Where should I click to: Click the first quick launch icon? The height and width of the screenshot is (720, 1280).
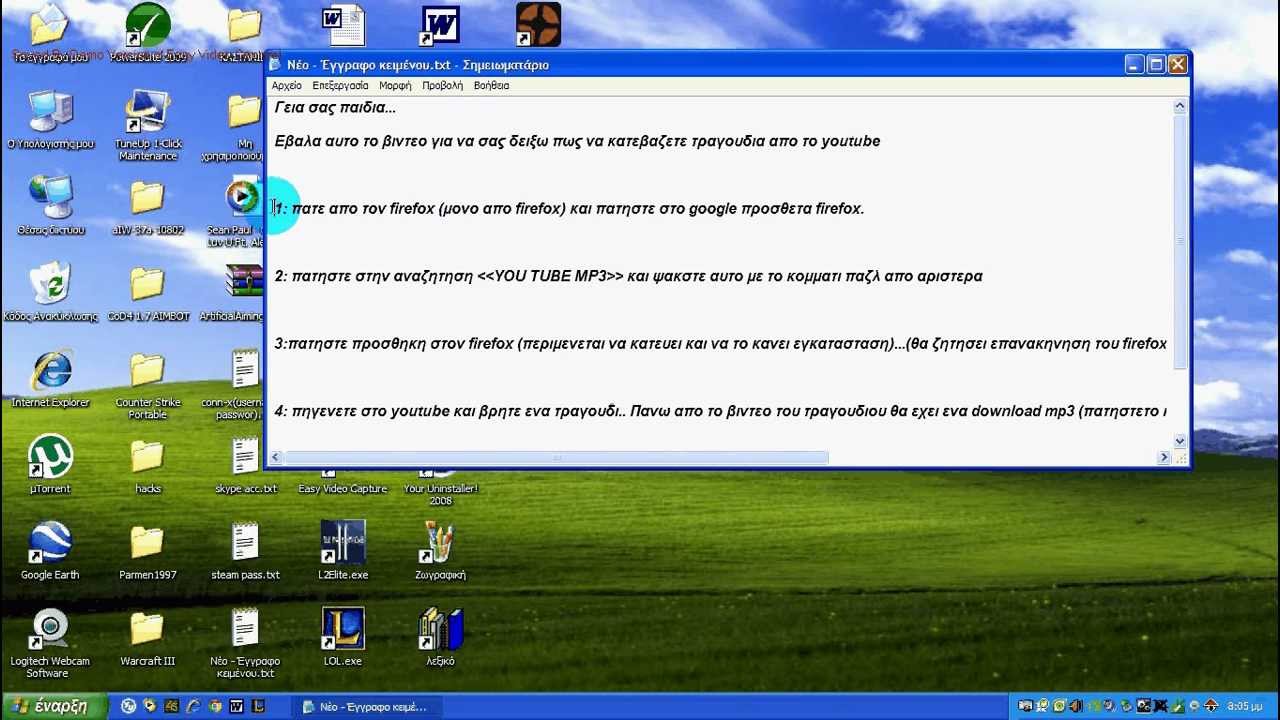tap(128, 706)
